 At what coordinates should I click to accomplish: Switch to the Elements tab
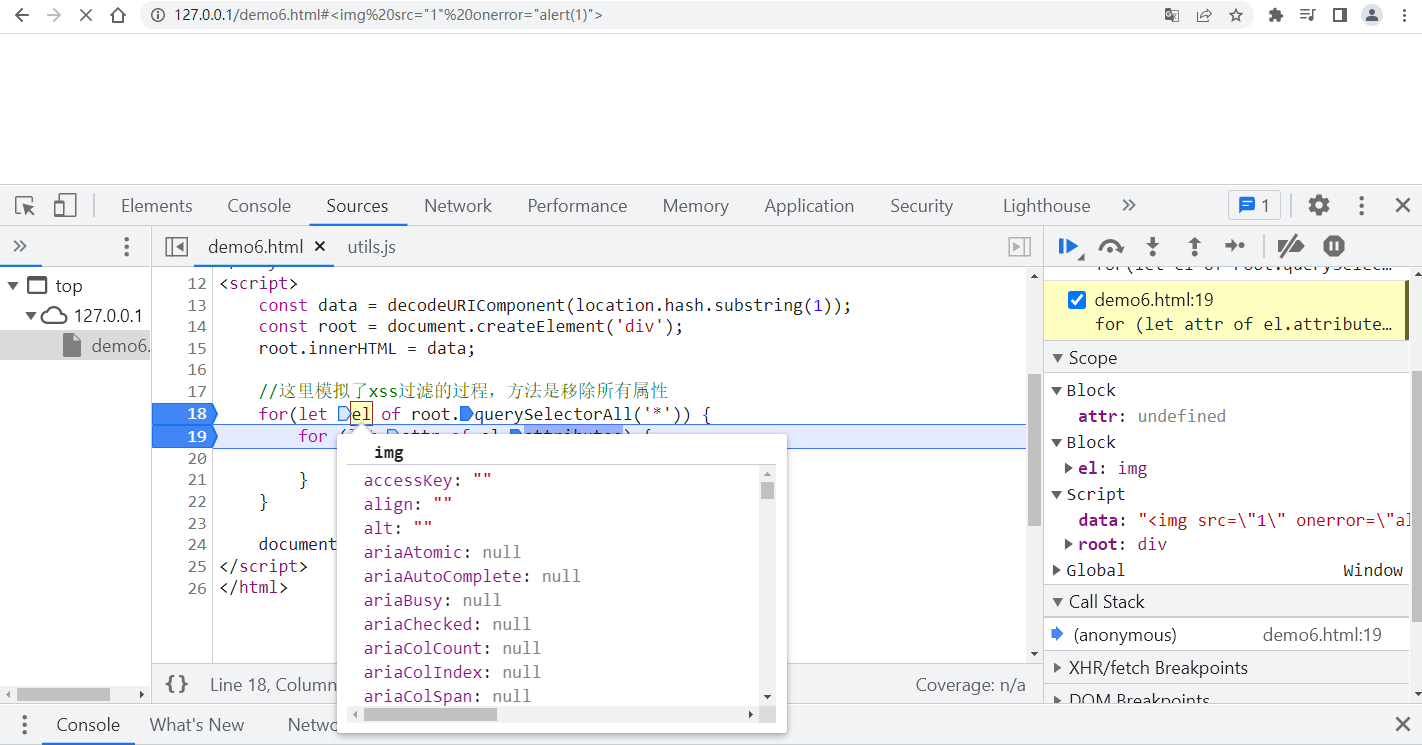click(x=157, y=206)
